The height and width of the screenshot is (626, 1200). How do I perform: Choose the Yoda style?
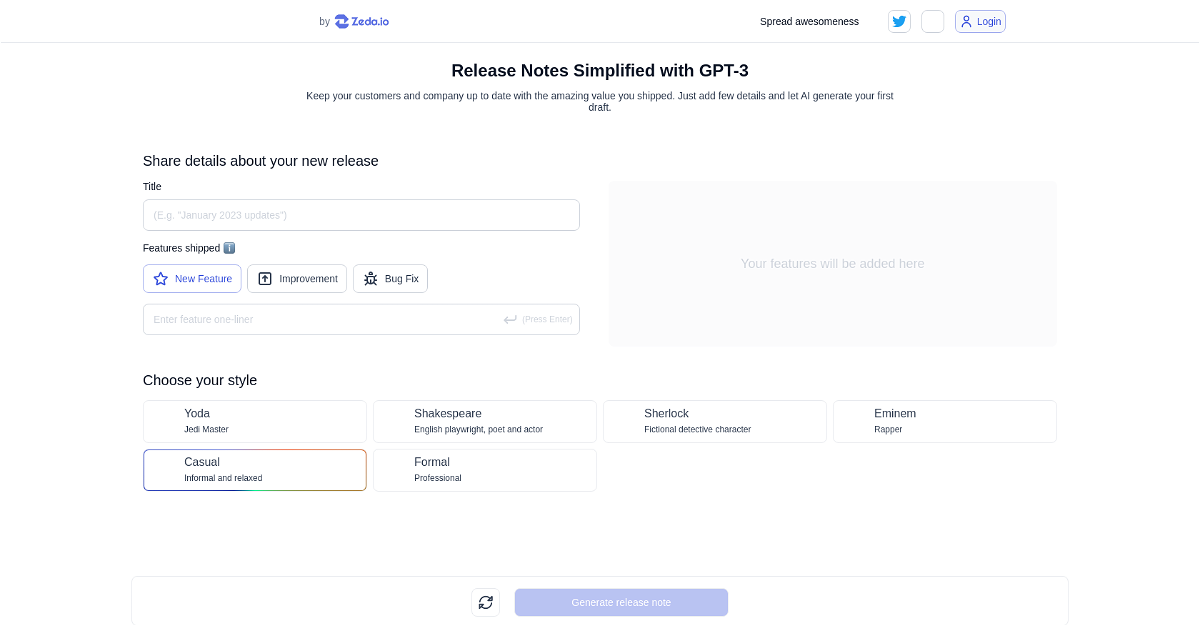[x=255, y=421]
